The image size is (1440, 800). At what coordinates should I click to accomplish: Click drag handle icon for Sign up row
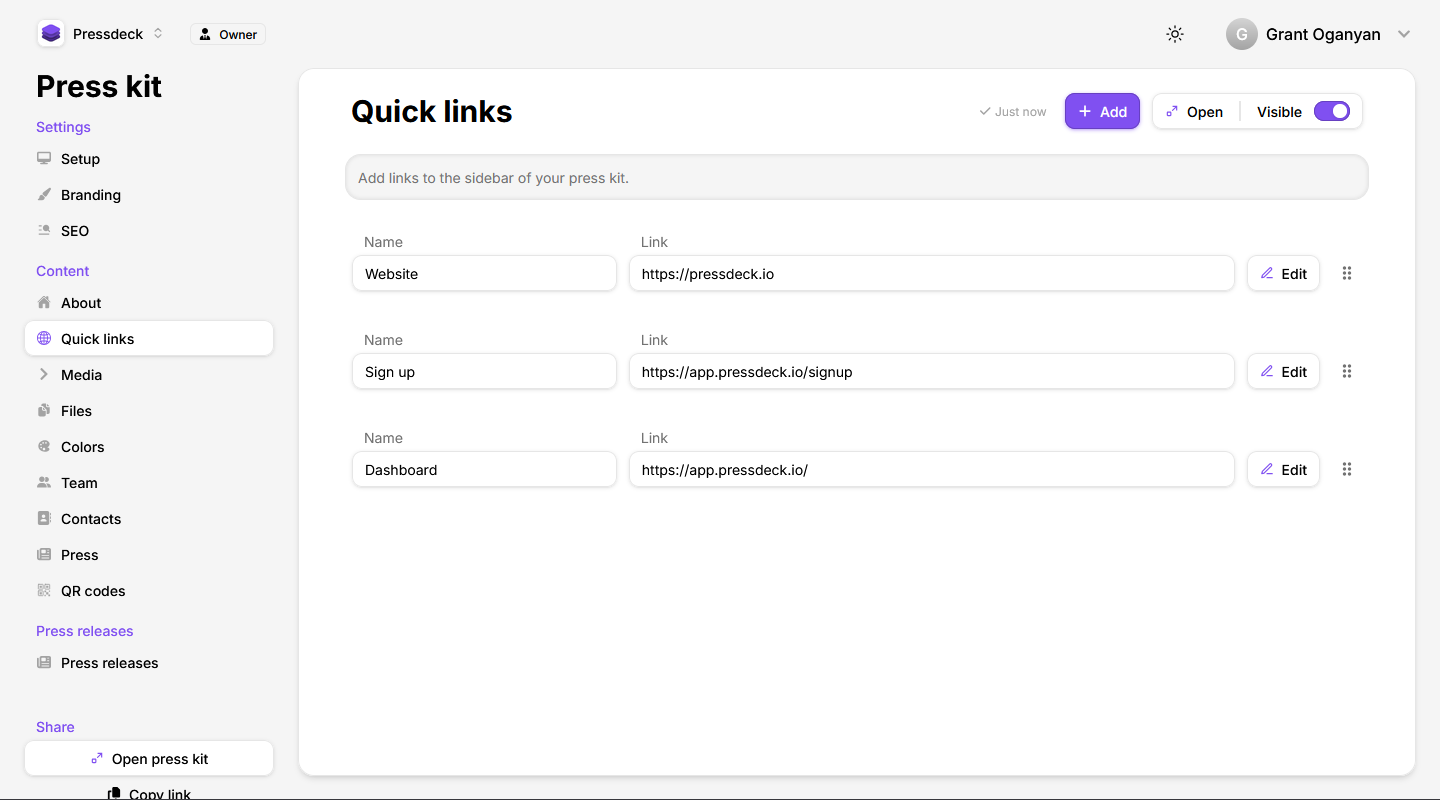tap(1347, 371)
